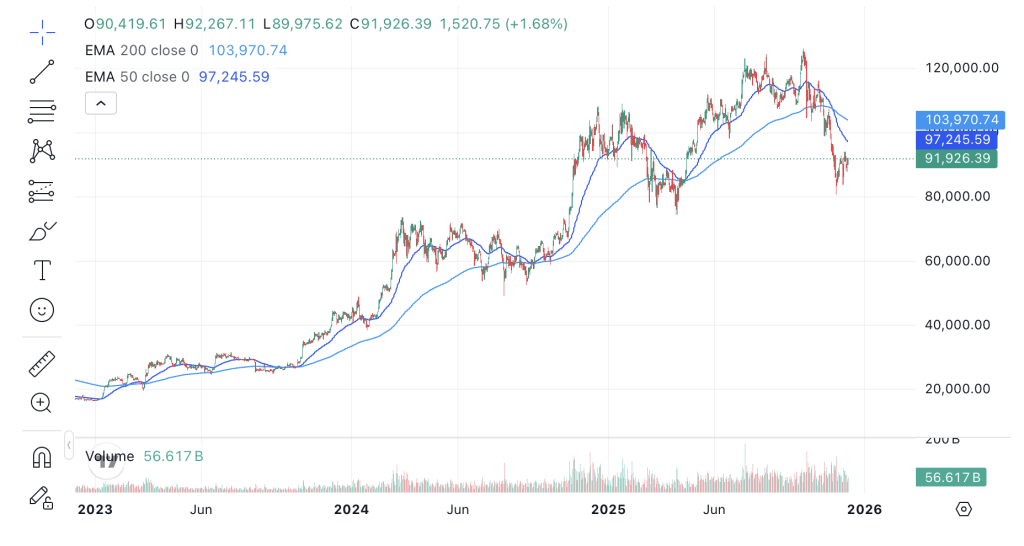Screen dimensions: 1024x546
Task: Select the ruler measure tool
Action: click(42, 364)
